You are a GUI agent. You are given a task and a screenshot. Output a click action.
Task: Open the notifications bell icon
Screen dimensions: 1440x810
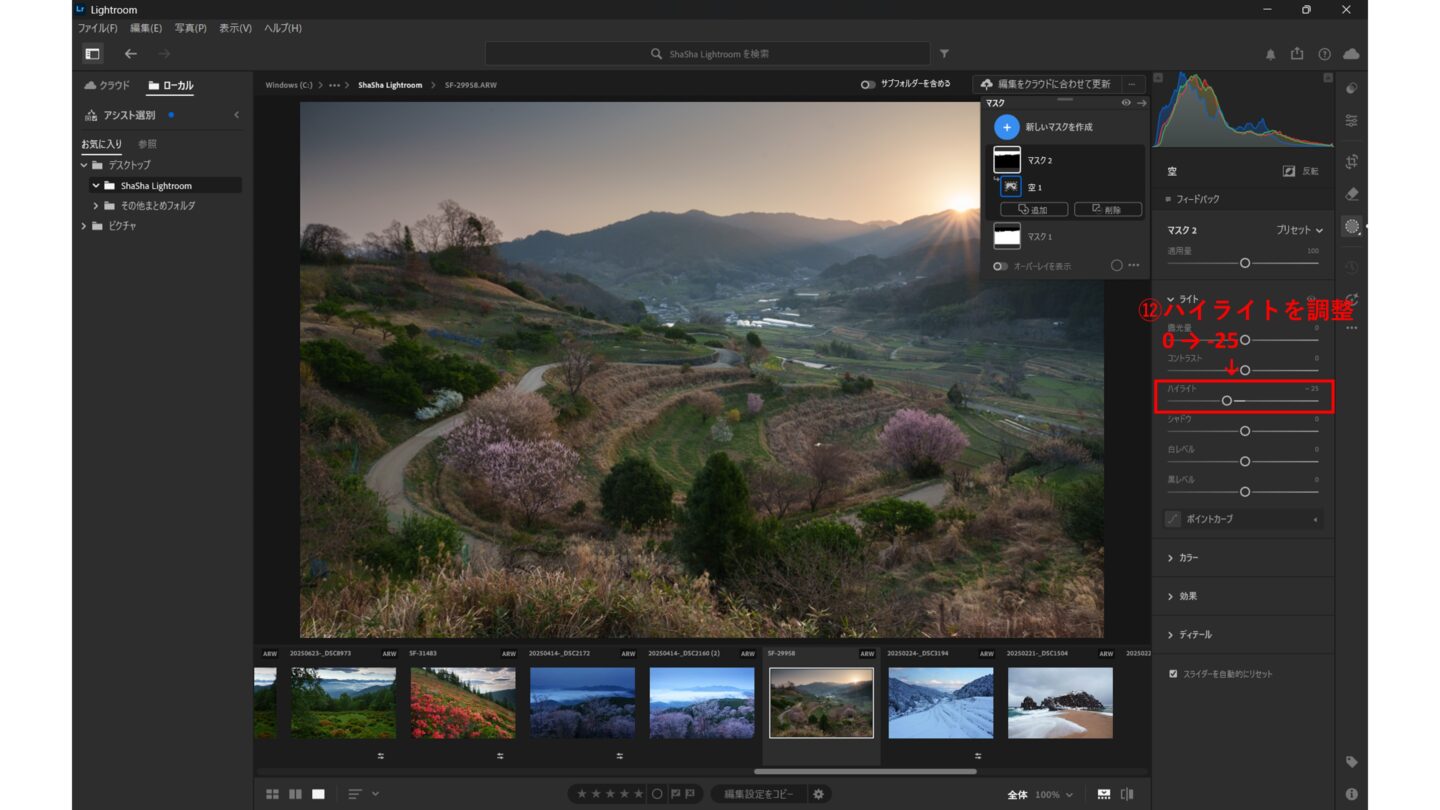1271,54
